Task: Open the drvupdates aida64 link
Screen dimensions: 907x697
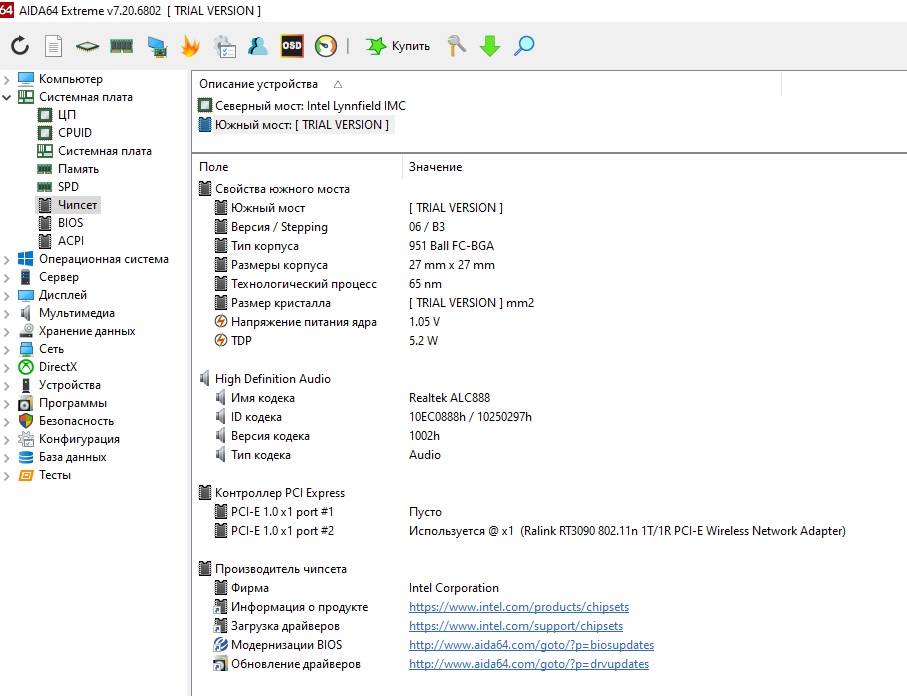Action: 529,664
